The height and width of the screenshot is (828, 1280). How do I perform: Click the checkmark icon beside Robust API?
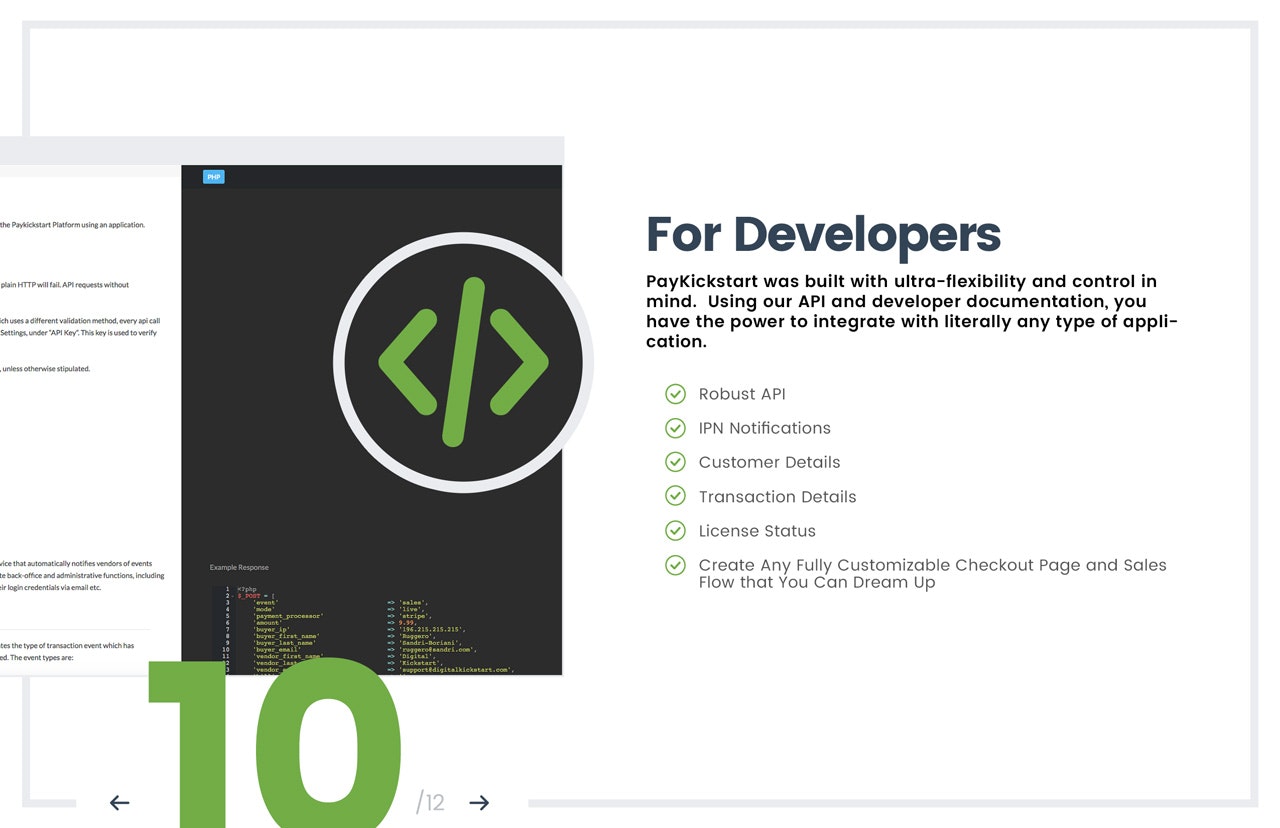(676, 394)
